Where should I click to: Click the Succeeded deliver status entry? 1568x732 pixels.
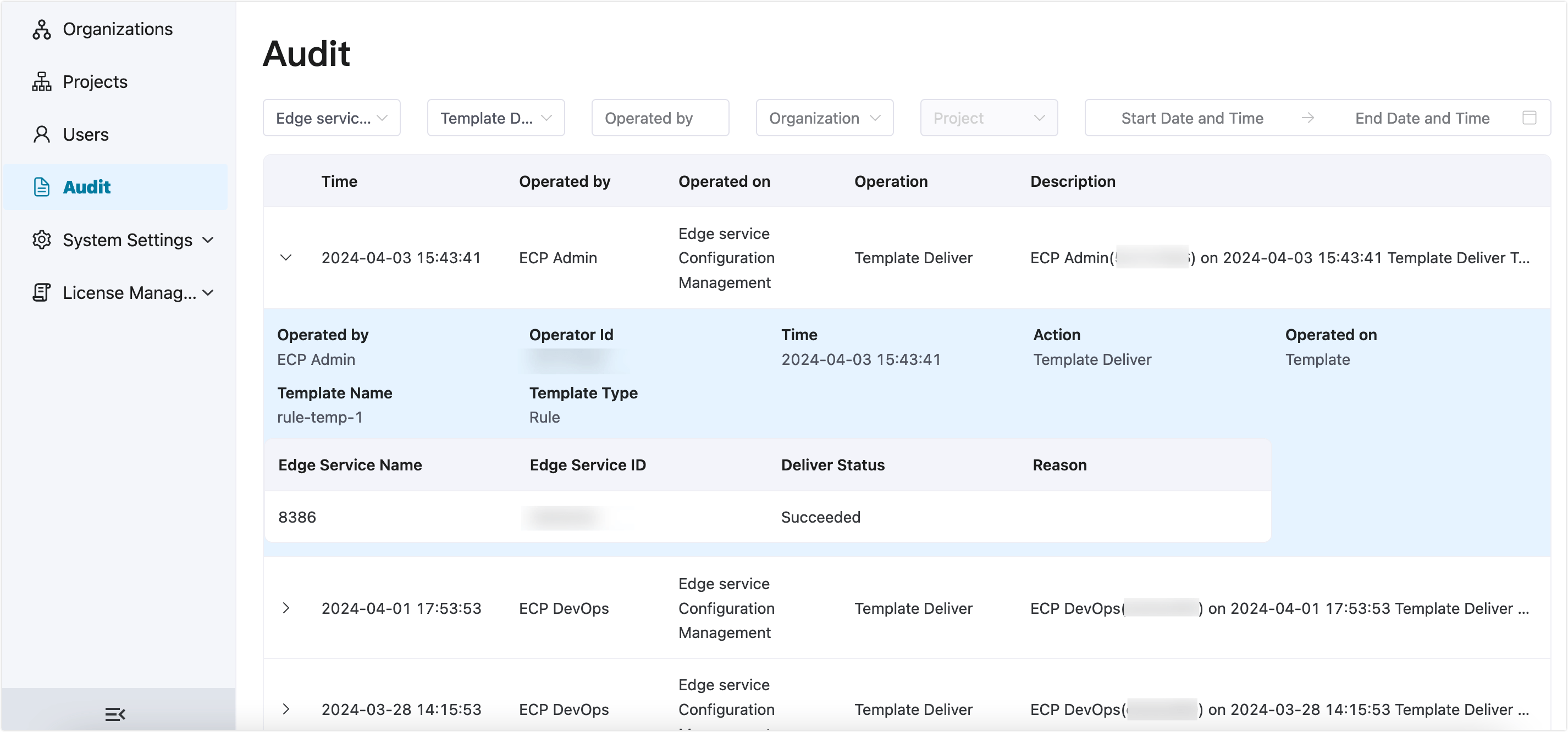(820, 517)
